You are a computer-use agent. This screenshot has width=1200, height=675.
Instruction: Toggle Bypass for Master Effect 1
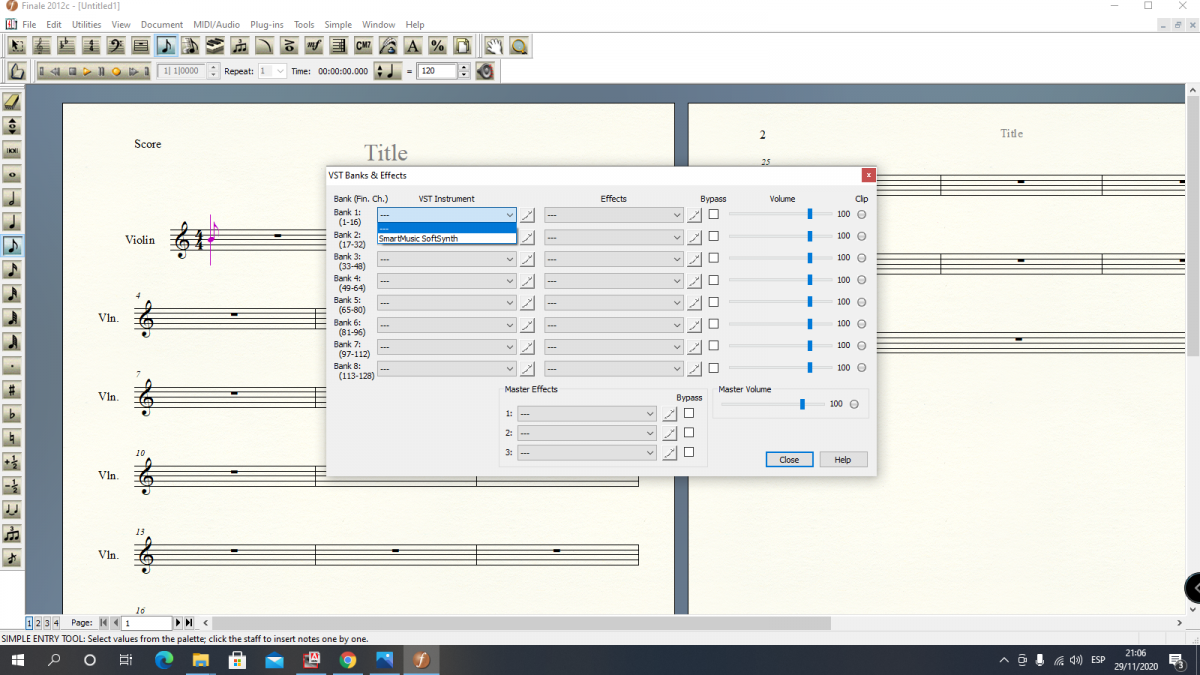[x=689, y=413]
